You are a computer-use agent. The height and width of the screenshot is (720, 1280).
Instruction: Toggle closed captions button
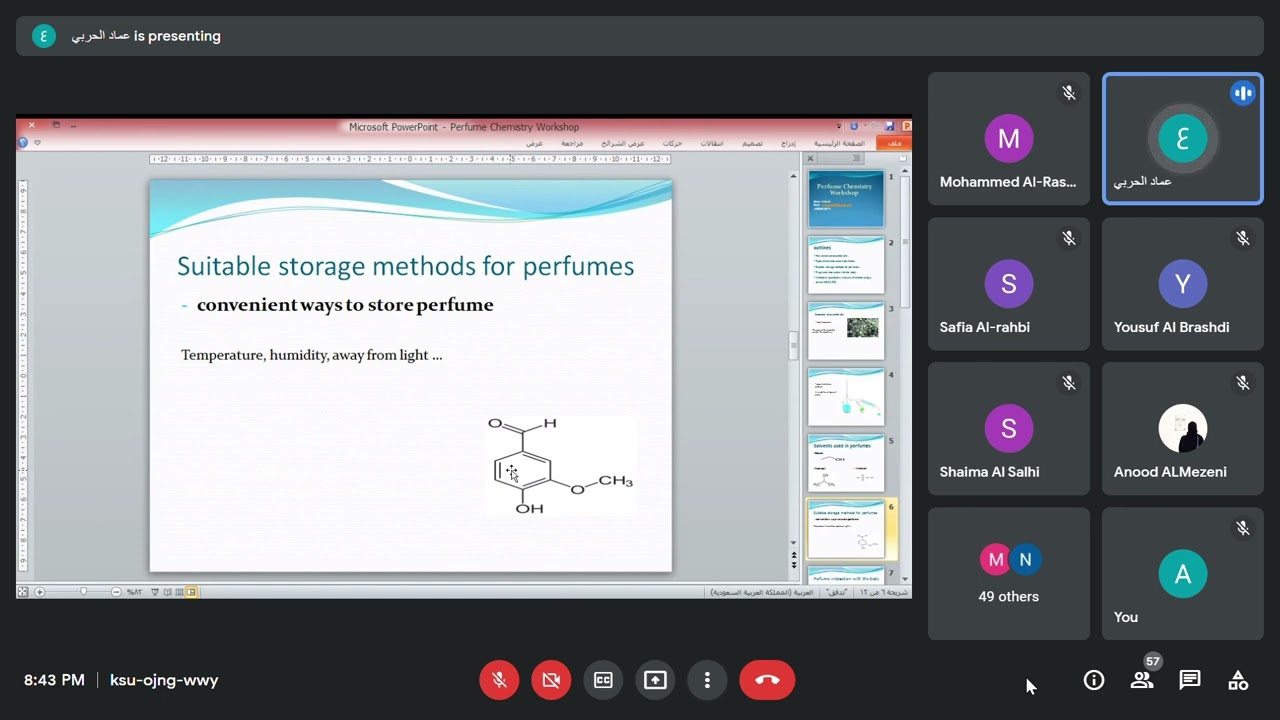[x=603, y=680]
